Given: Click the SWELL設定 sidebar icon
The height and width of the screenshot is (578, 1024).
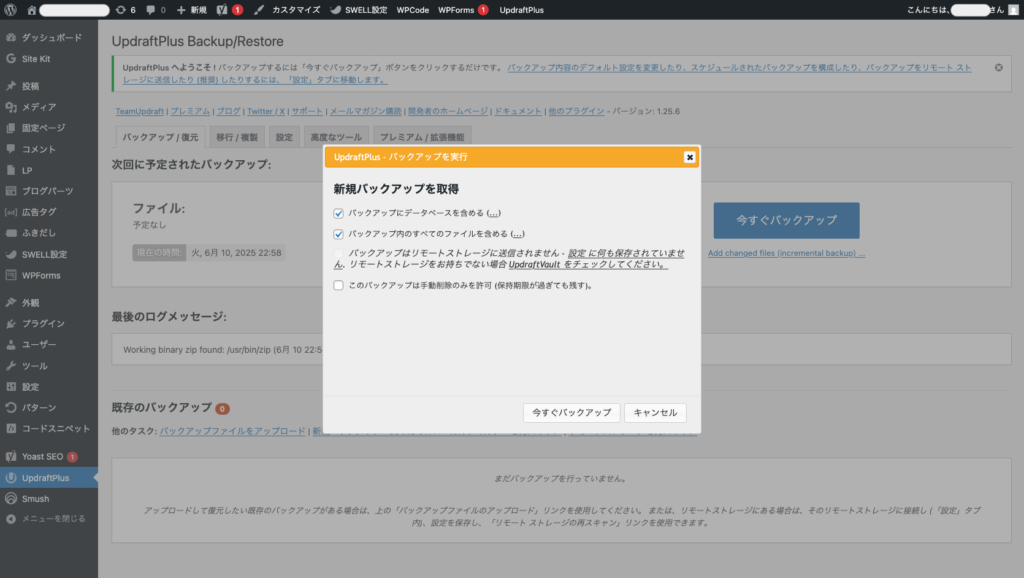Looking at the screenshot, I should pyautogui.click(x=11, y=254).
